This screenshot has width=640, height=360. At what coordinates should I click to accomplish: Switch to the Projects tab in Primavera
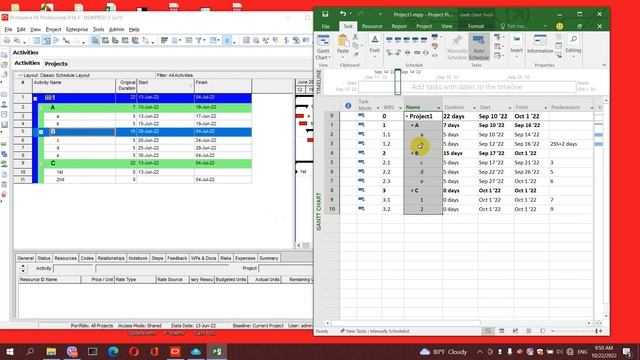pos(56,64)
